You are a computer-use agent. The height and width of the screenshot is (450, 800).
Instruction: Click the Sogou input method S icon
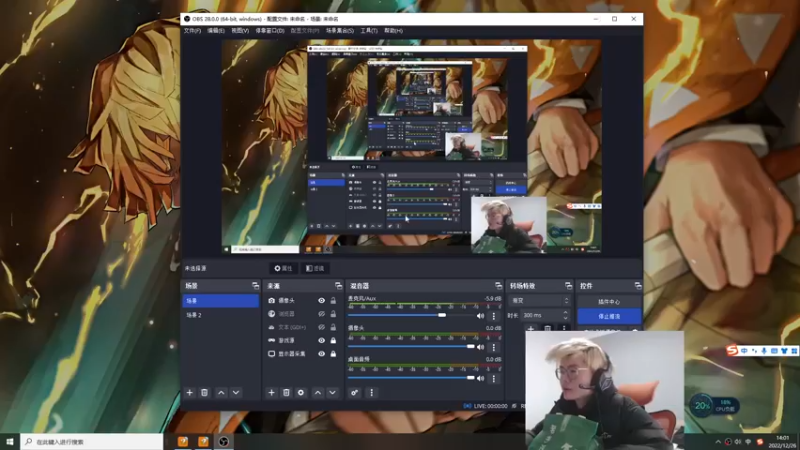(x=733, y=351)
